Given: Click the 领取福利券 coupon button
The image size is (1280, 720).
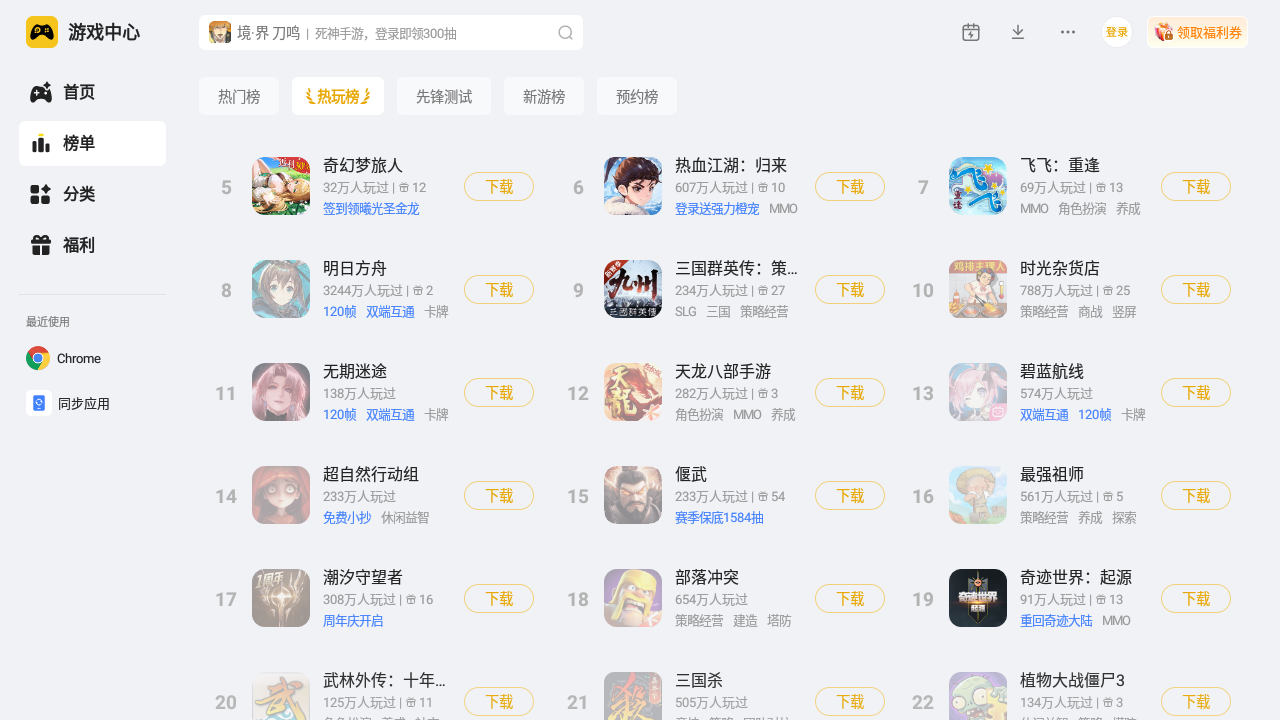Looking at the screenshot, I should [x=1197, y=32].
